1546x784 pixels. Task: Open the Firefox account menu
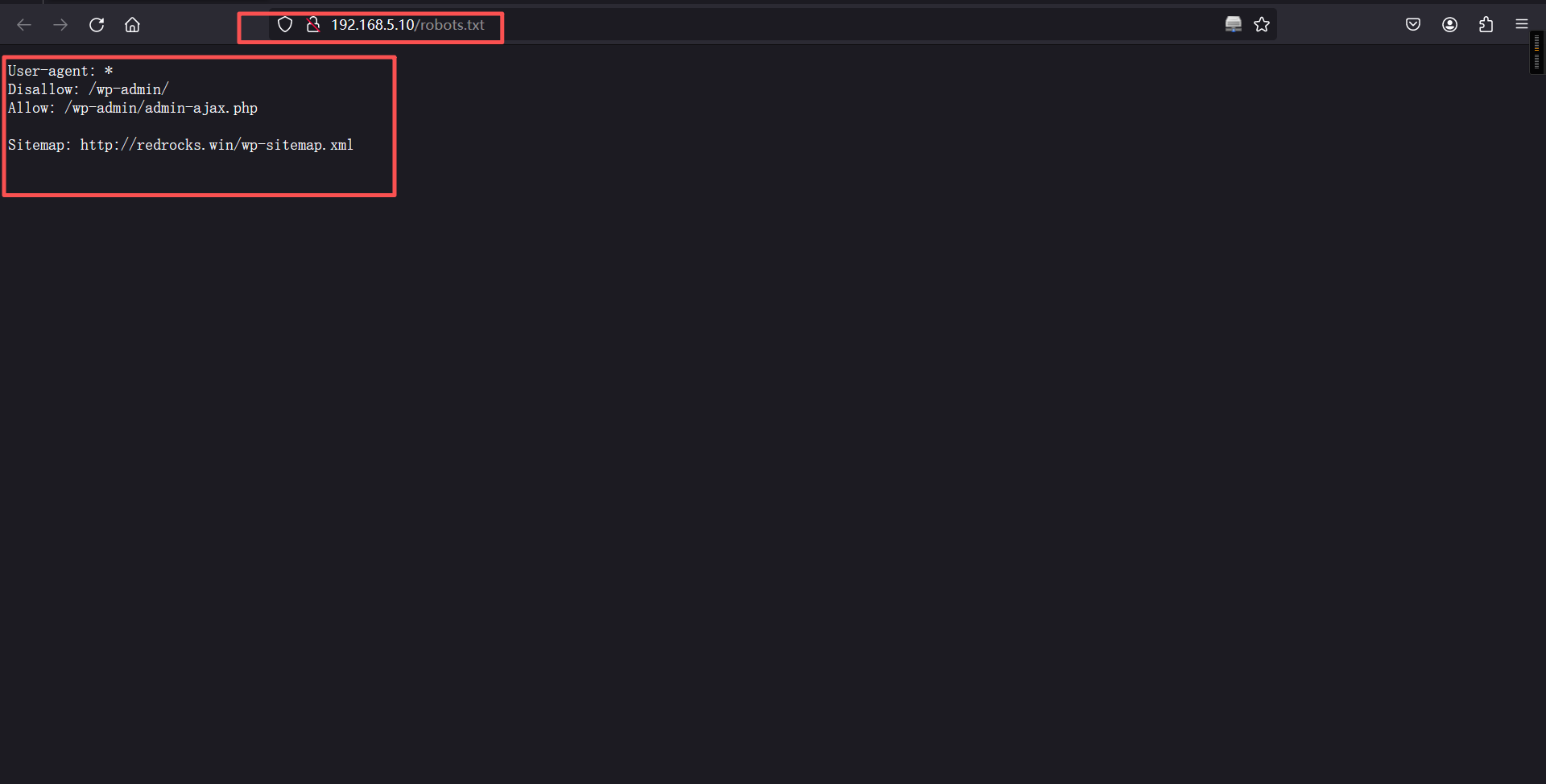1449,25
